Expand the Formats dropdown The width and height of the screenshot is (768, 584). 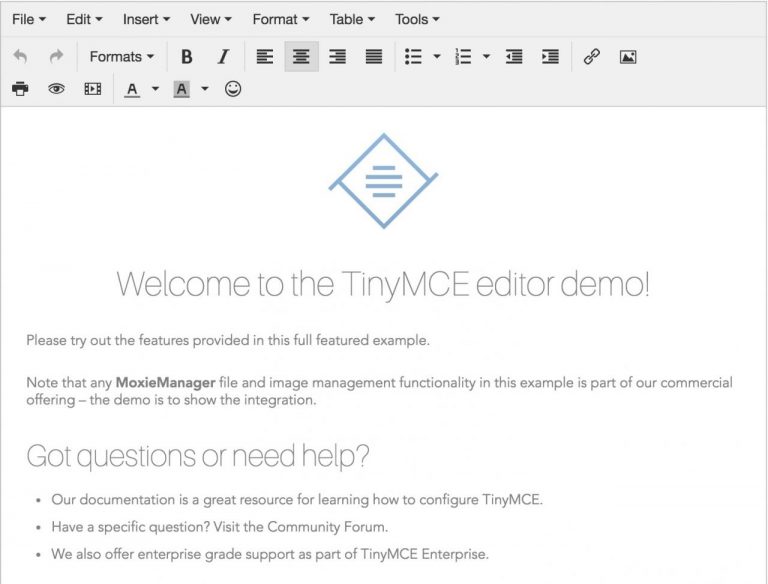[x=121, y=57]
